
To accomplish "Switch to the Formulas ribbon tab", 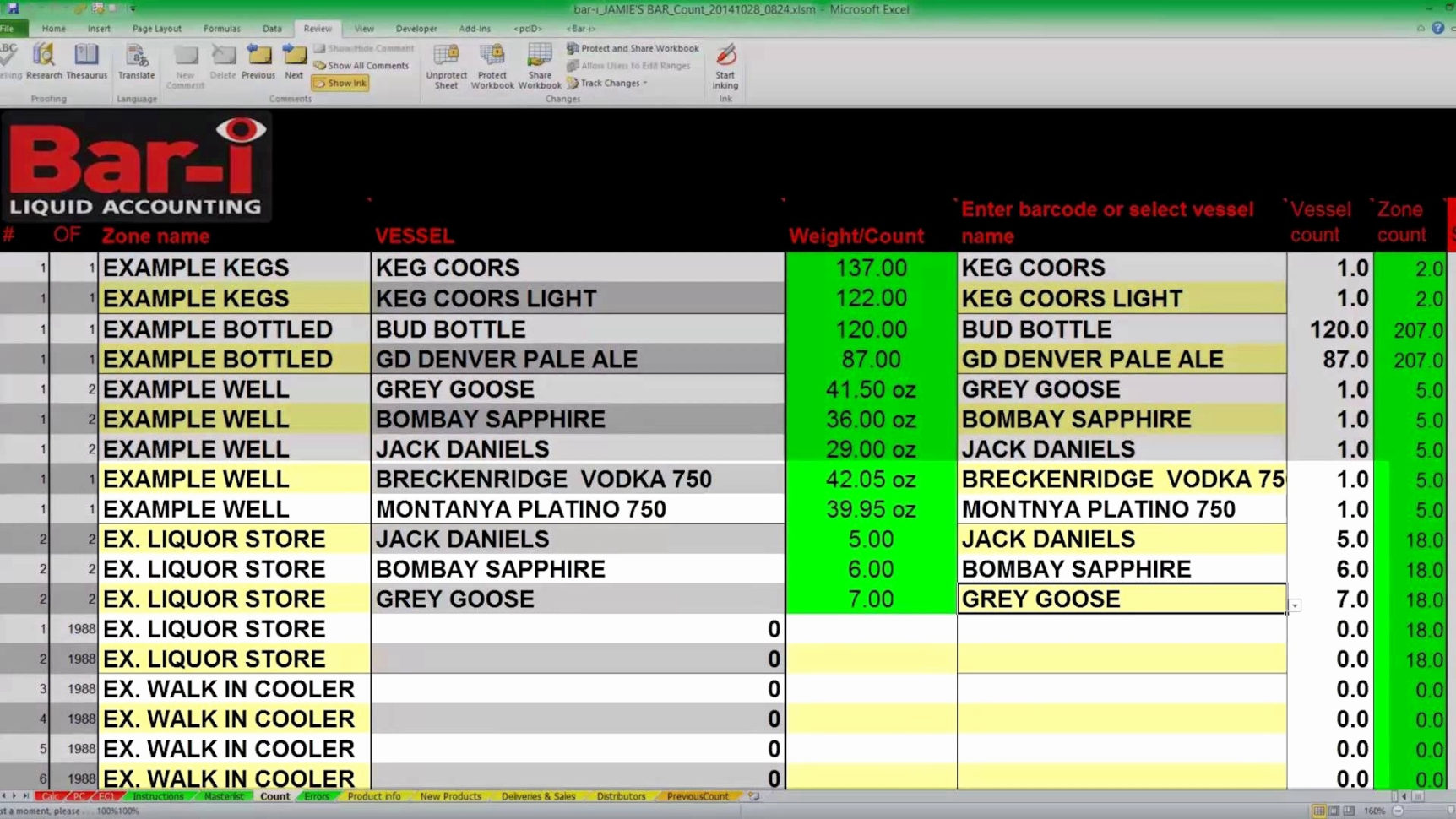I will click(x=221, y=28).
